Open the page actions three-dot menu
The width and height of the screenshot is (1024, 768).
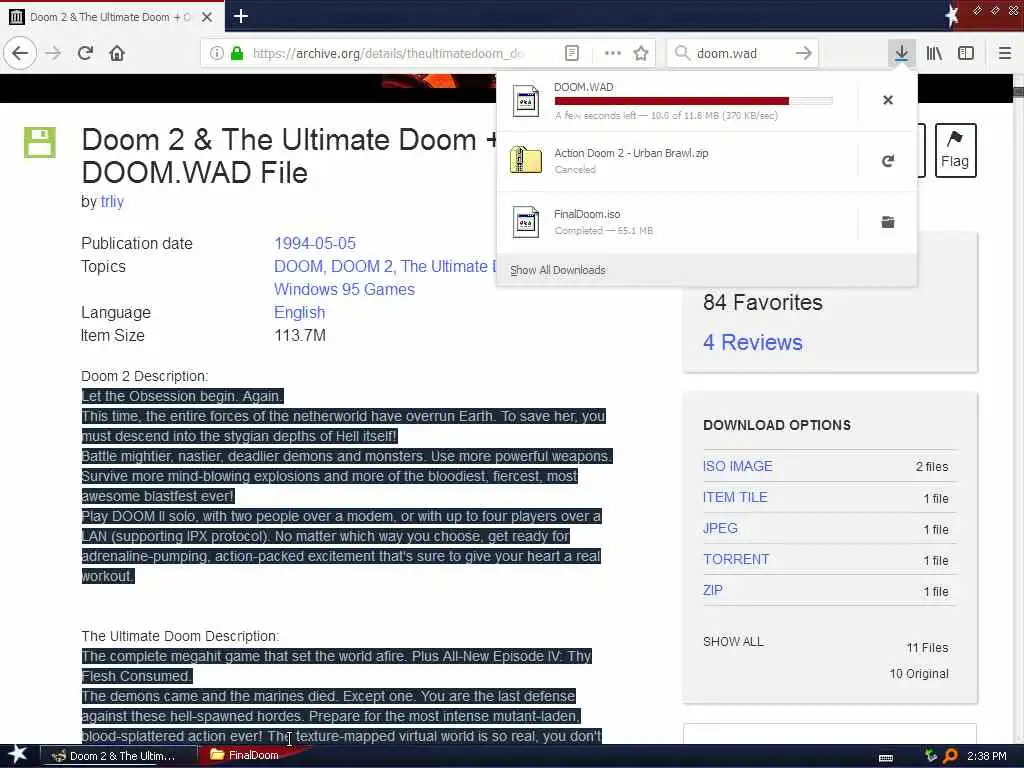pyautogui.click(x=612, y=53)
